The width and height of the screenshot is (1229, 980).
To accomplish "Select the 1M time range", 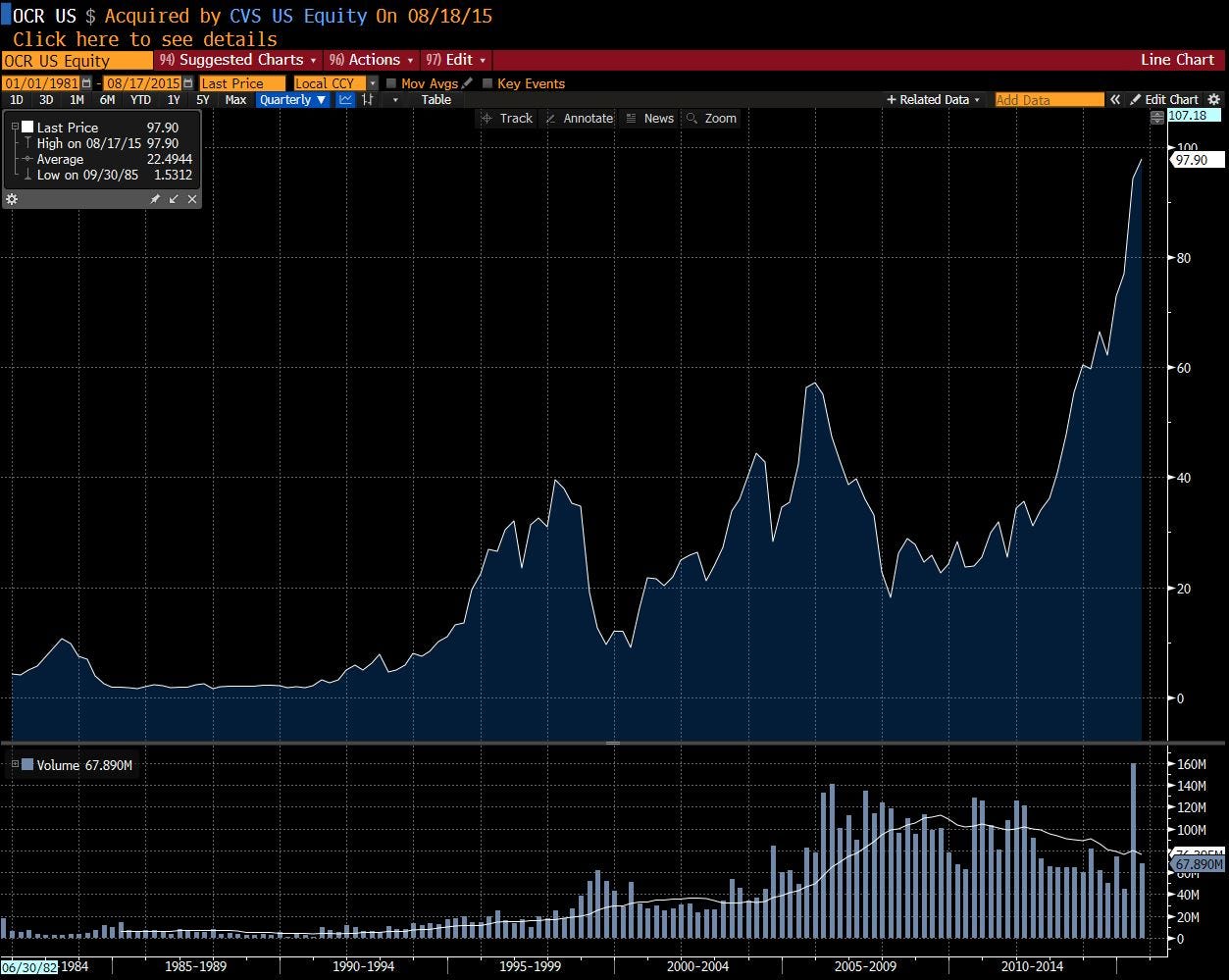I will click(77, 100).
